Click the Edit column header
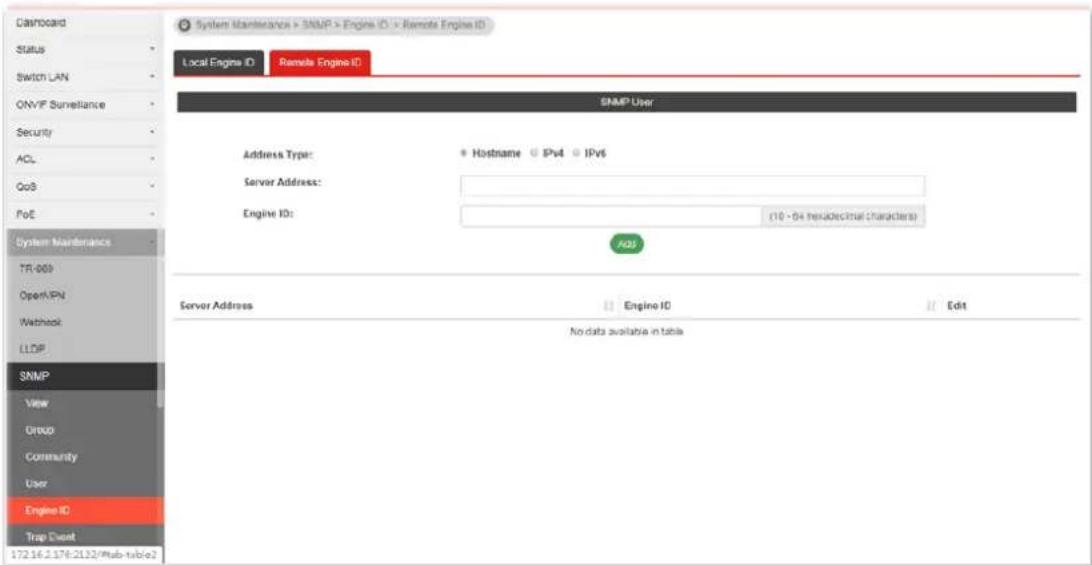Screen dimensions: 1092x565 [958, 306]
